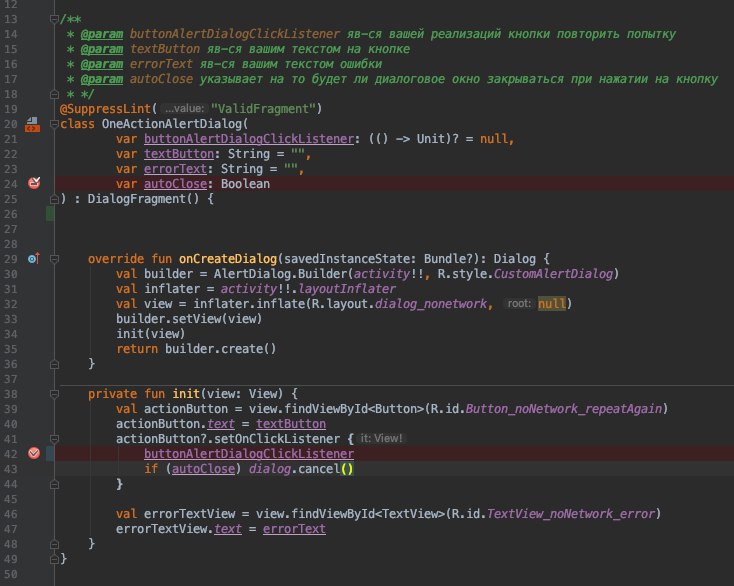Click the "ValidFragment" string literal
This screenshot has width=734, height=586.
pyautogui.click(x=263, y=109)
